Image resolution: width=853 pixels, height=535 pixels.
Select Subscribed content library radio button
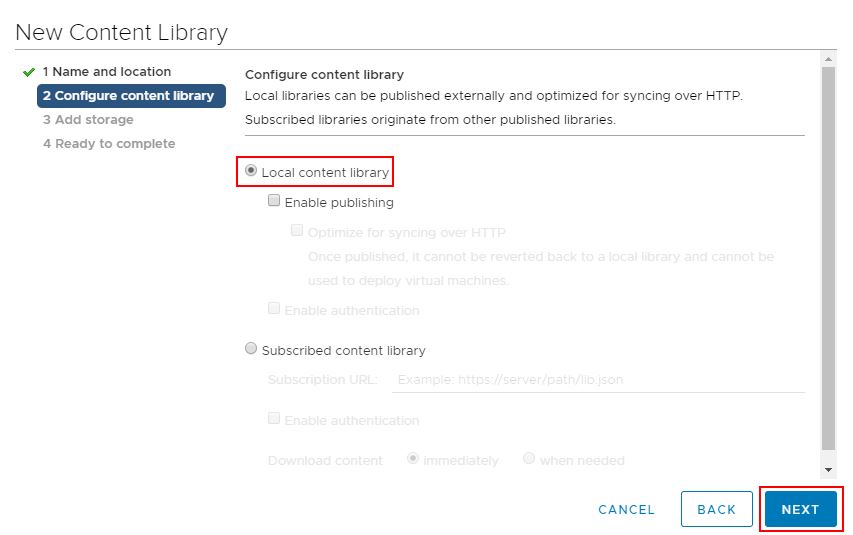point(251,348)
